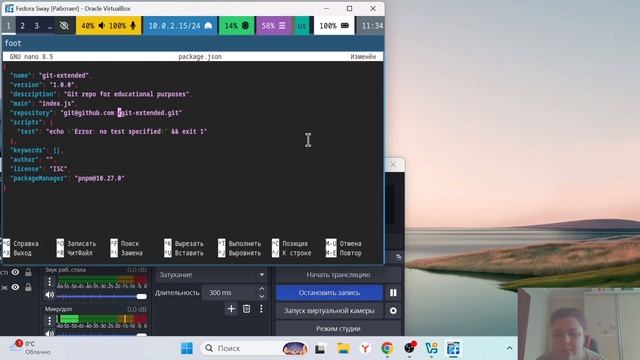The width and height of the screenshot is (640, 360).
Task: Open options menu for Микр/доп channel
Action: coord(49,321)
